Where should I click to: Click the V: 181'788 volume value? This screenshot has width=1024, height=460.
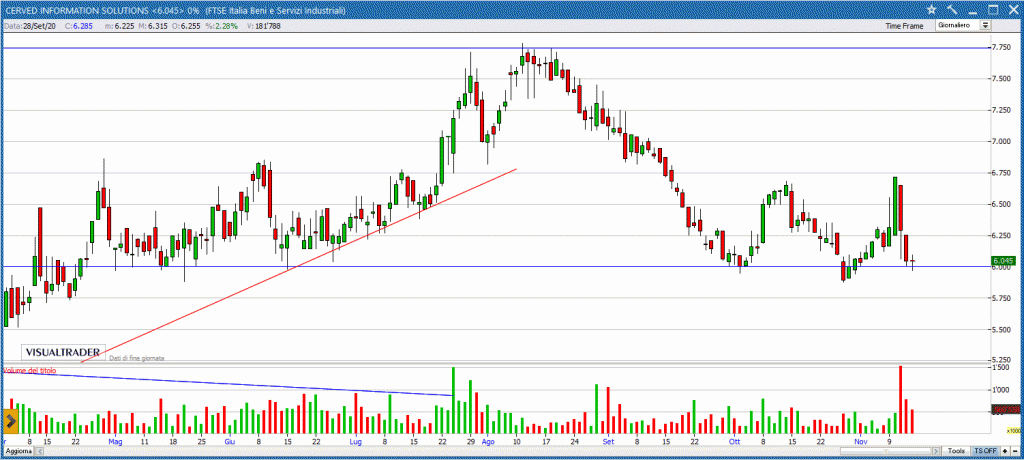[264, 26]
